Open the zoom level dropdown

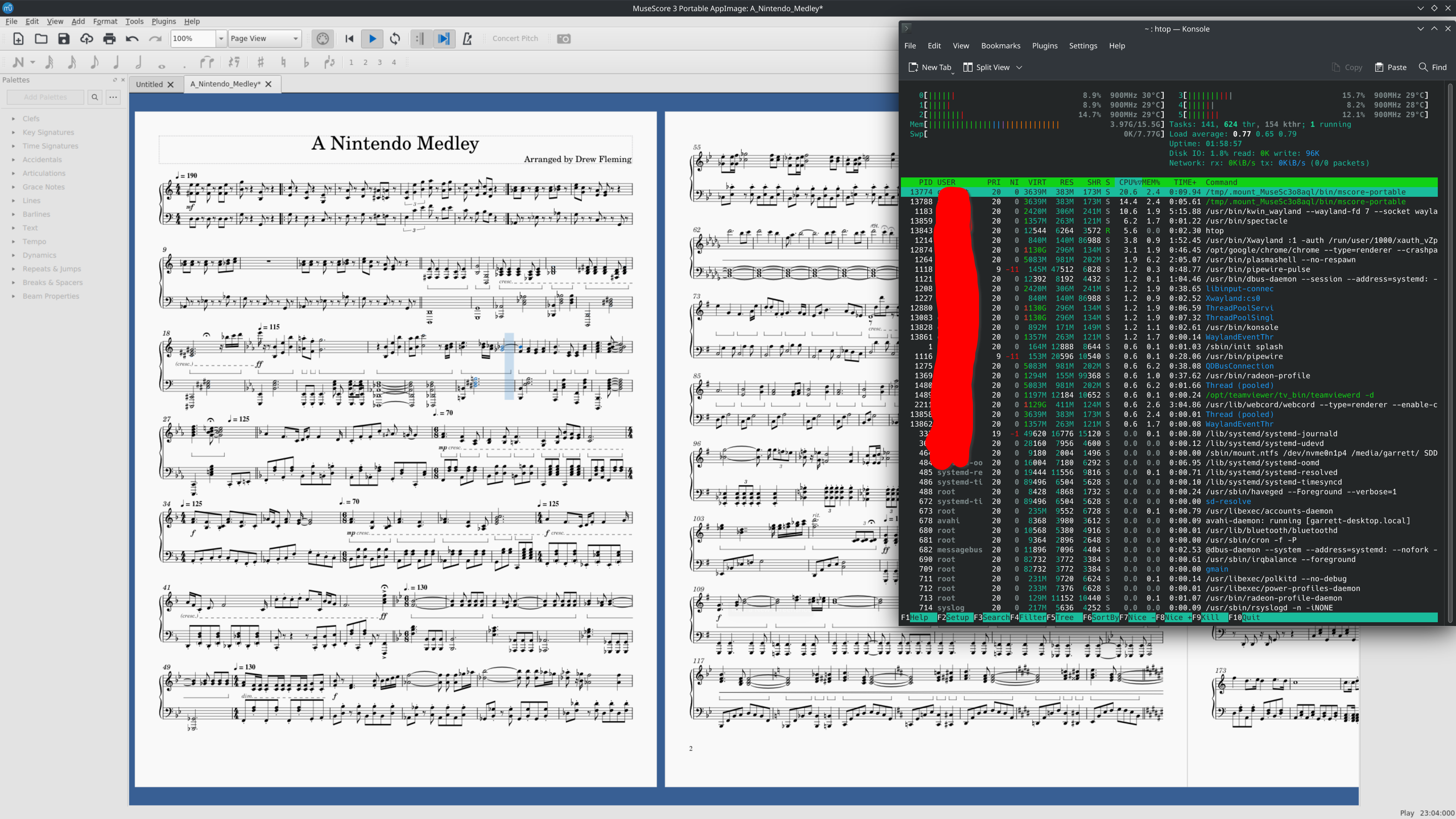(221, 38)
